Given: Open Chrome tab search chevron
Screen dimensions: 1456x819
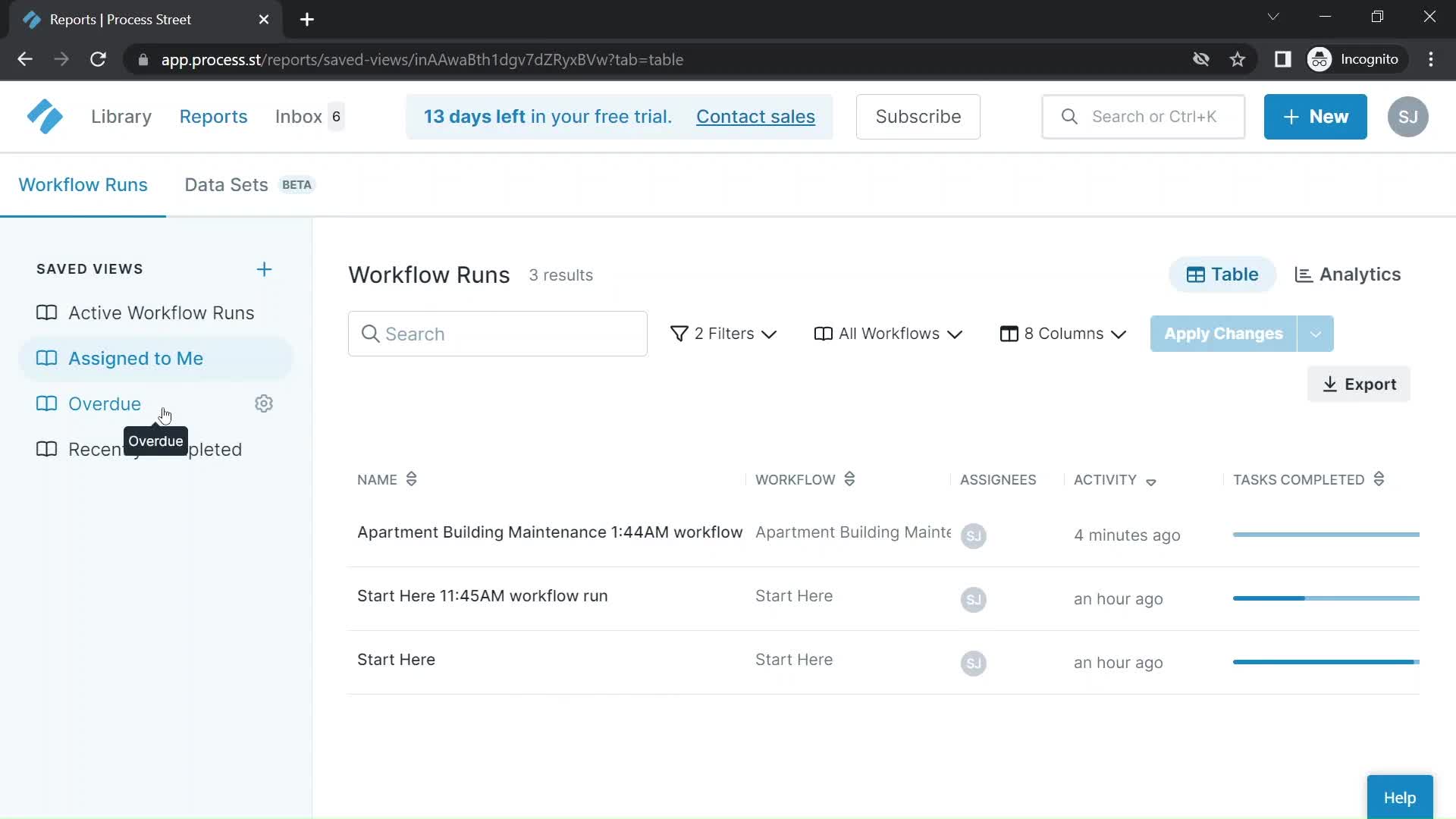Looking at the screenshot, I should point(1273,17).
